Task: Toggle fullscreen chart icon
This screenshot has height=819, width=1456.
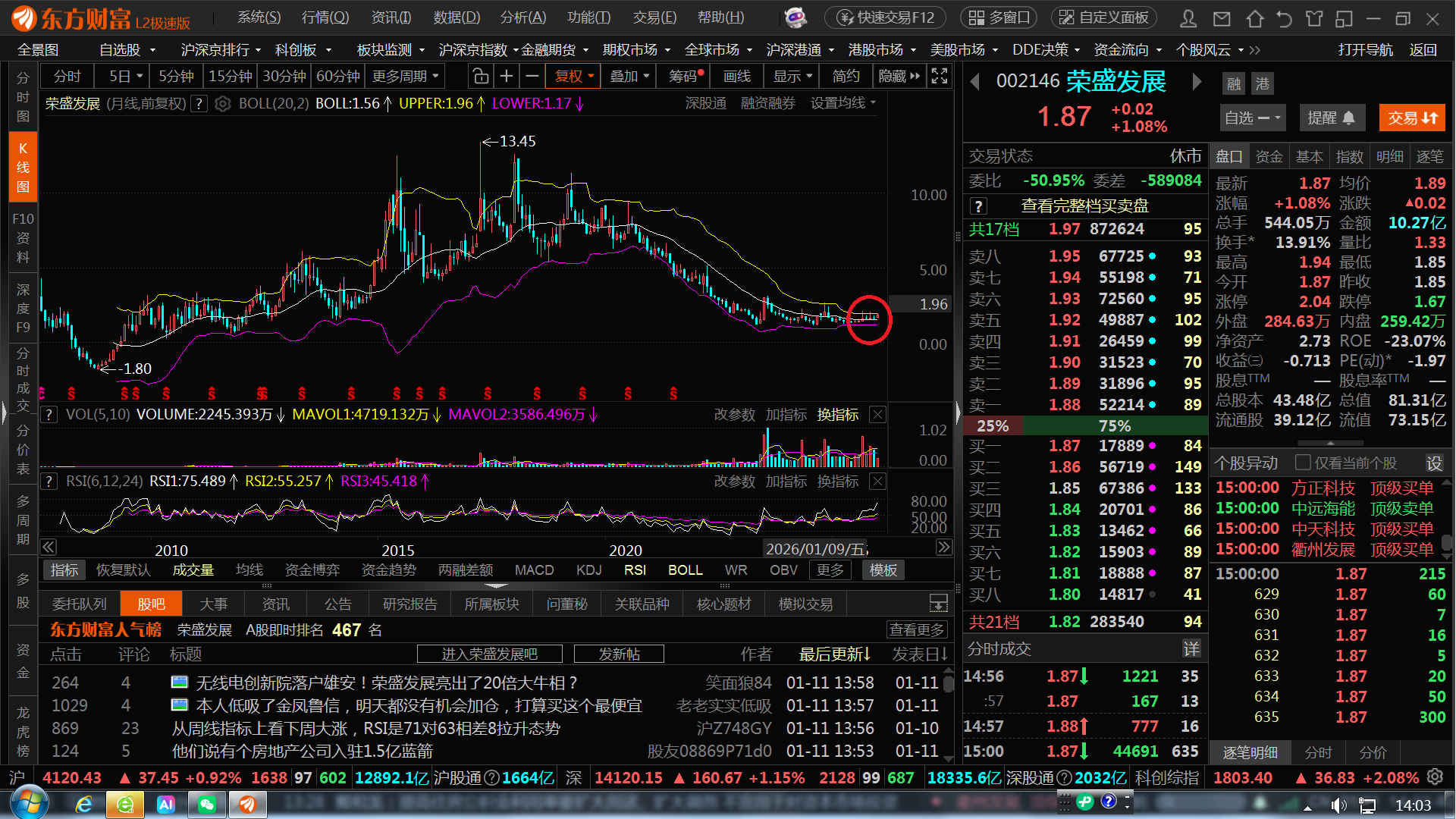Action: [940, 77]
